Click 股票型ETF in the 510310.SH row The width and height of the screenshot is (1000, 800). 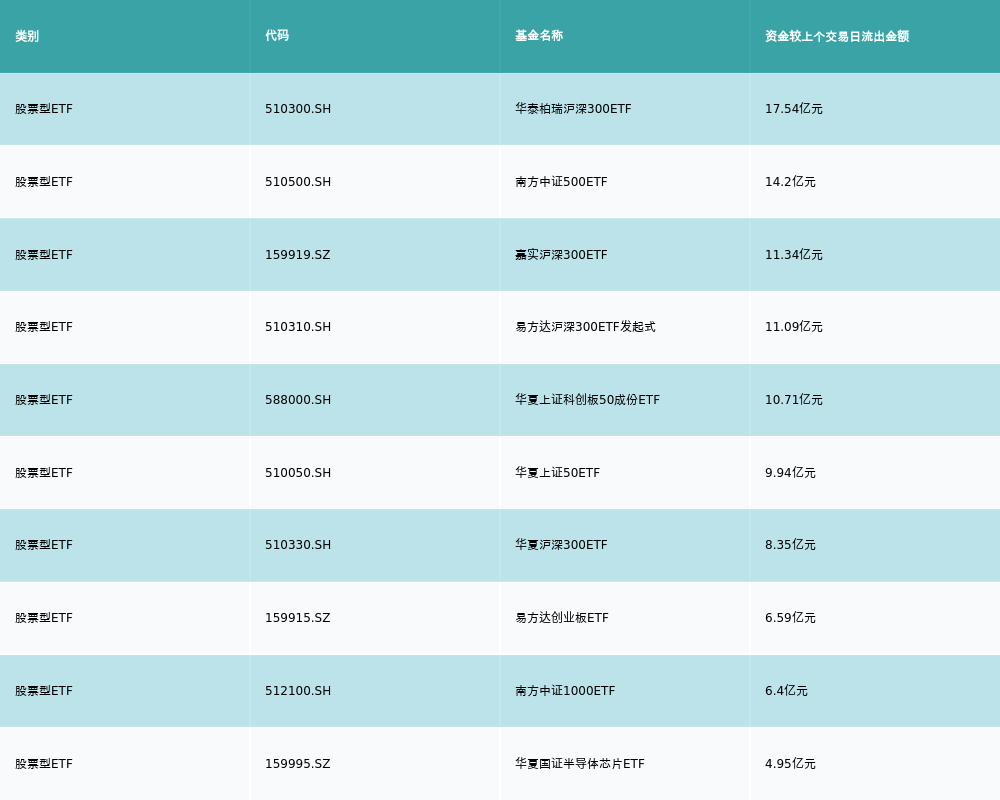44,327
